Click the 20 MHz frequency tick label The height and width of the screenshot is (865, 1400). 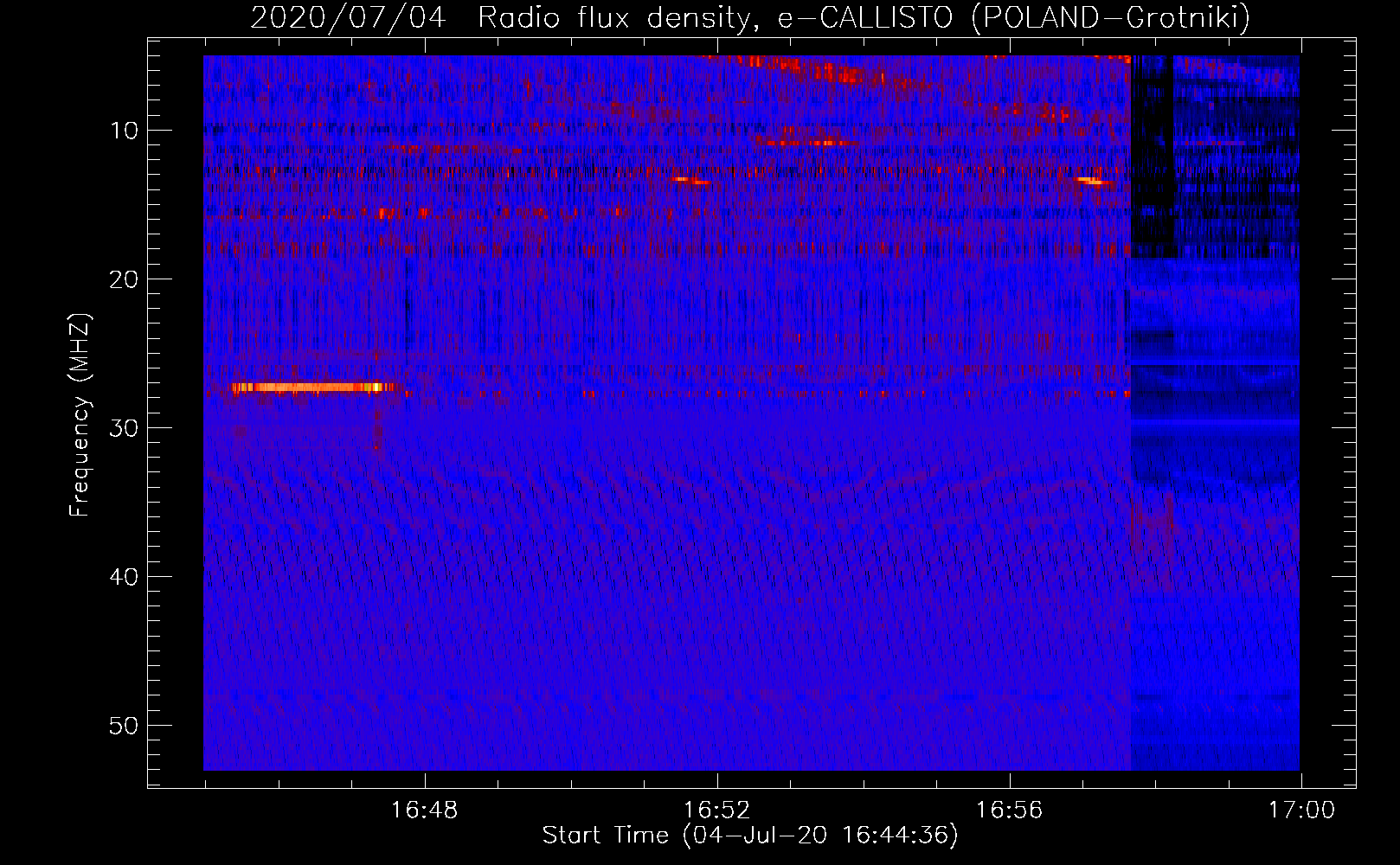(x=124, y=279)
